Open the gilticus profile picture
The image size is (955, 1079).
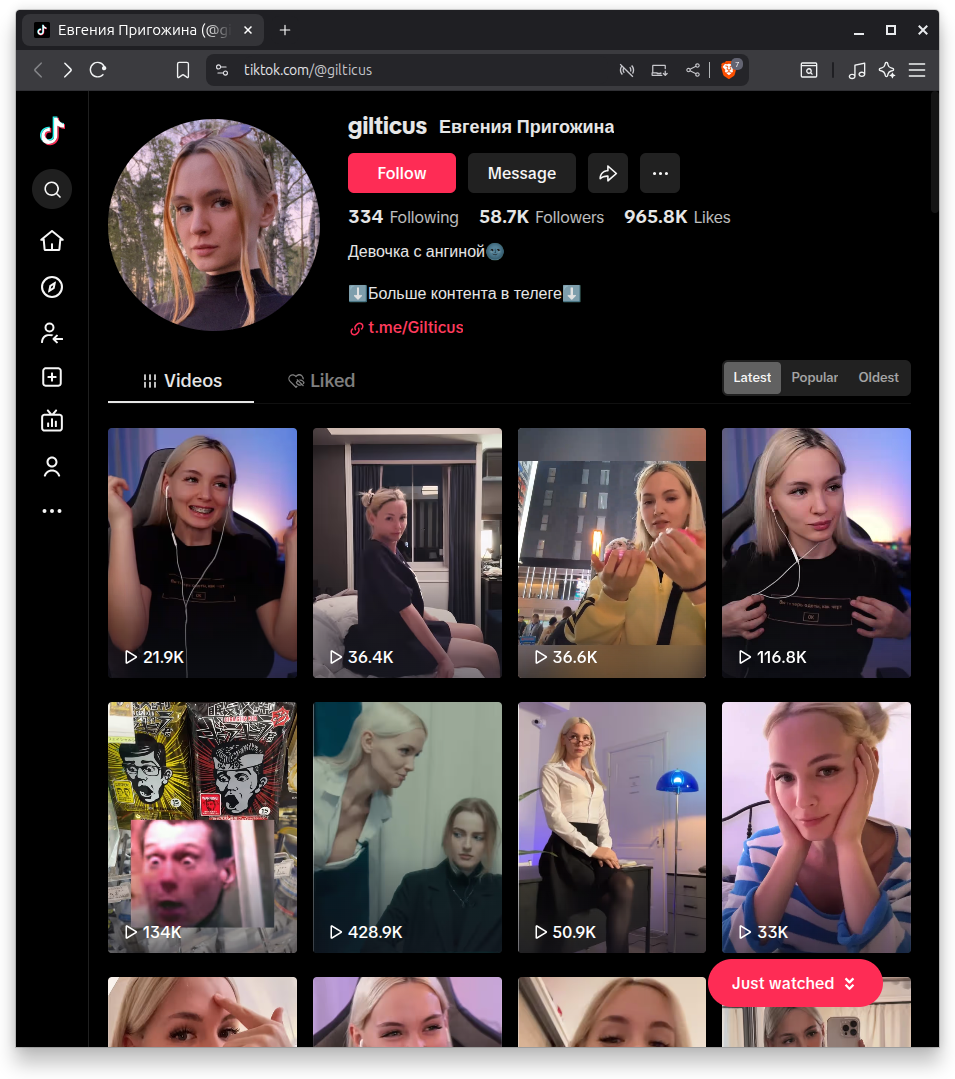(214, 225)
